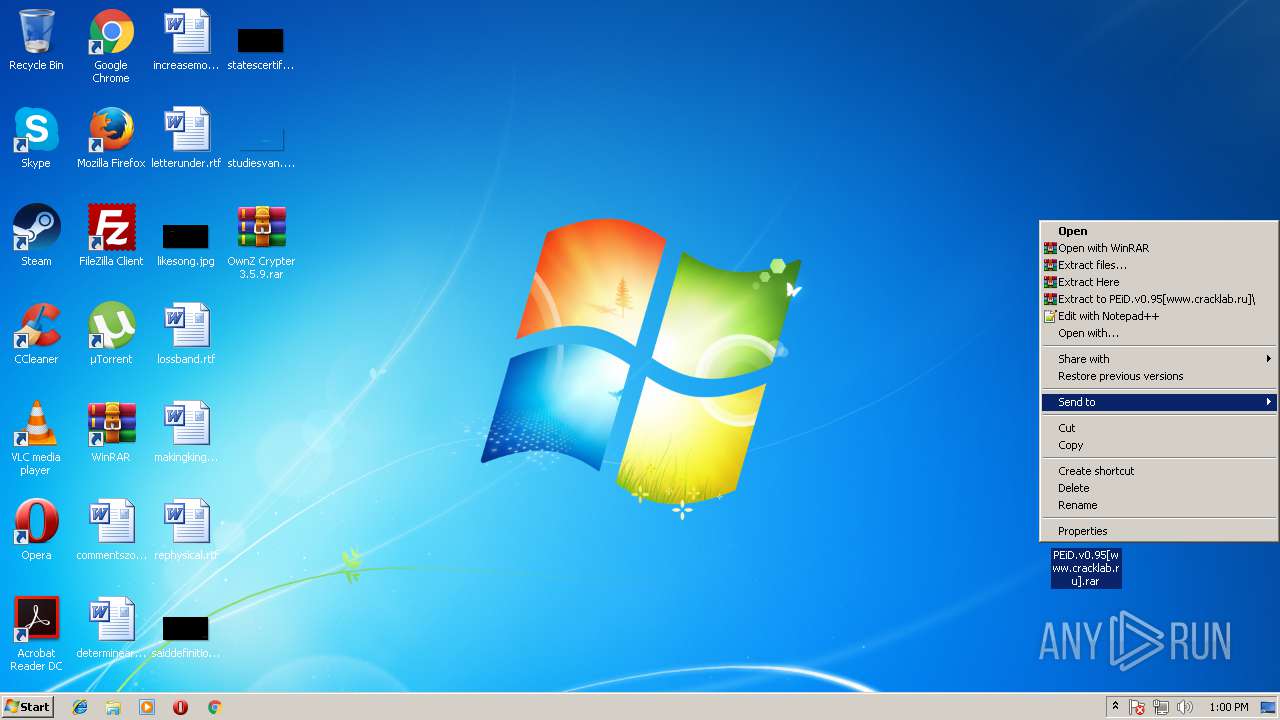Select the lossband.rtf document
The height and width of the screenshot is (720, 1280).
(186, 334)
